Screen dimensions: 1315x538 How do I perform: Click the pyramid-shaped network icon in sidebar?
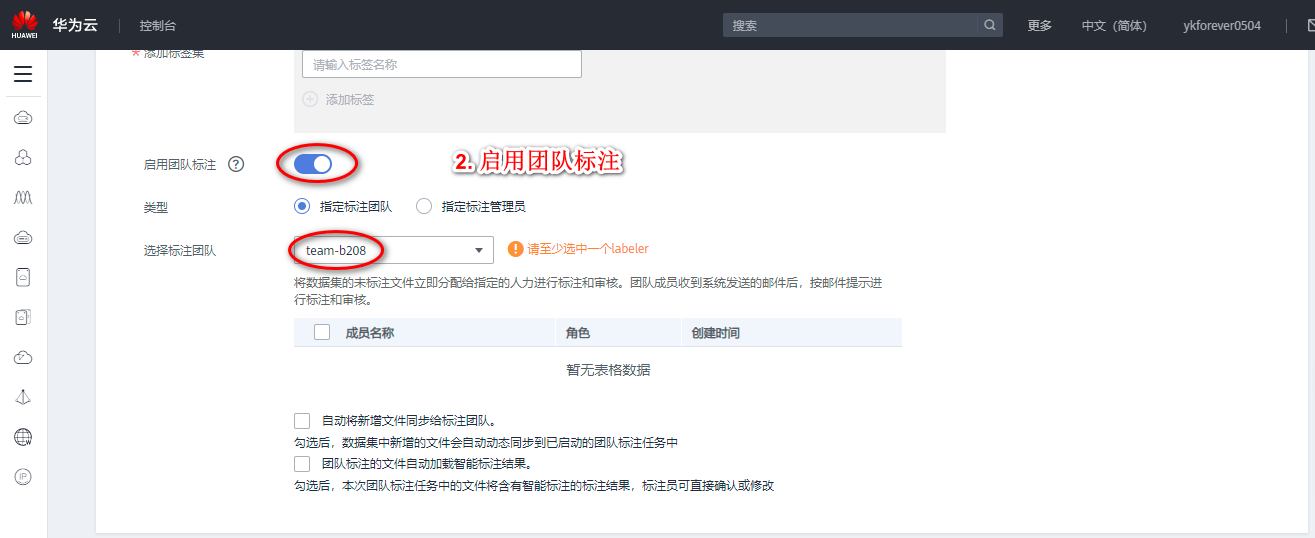pos(23,397)
